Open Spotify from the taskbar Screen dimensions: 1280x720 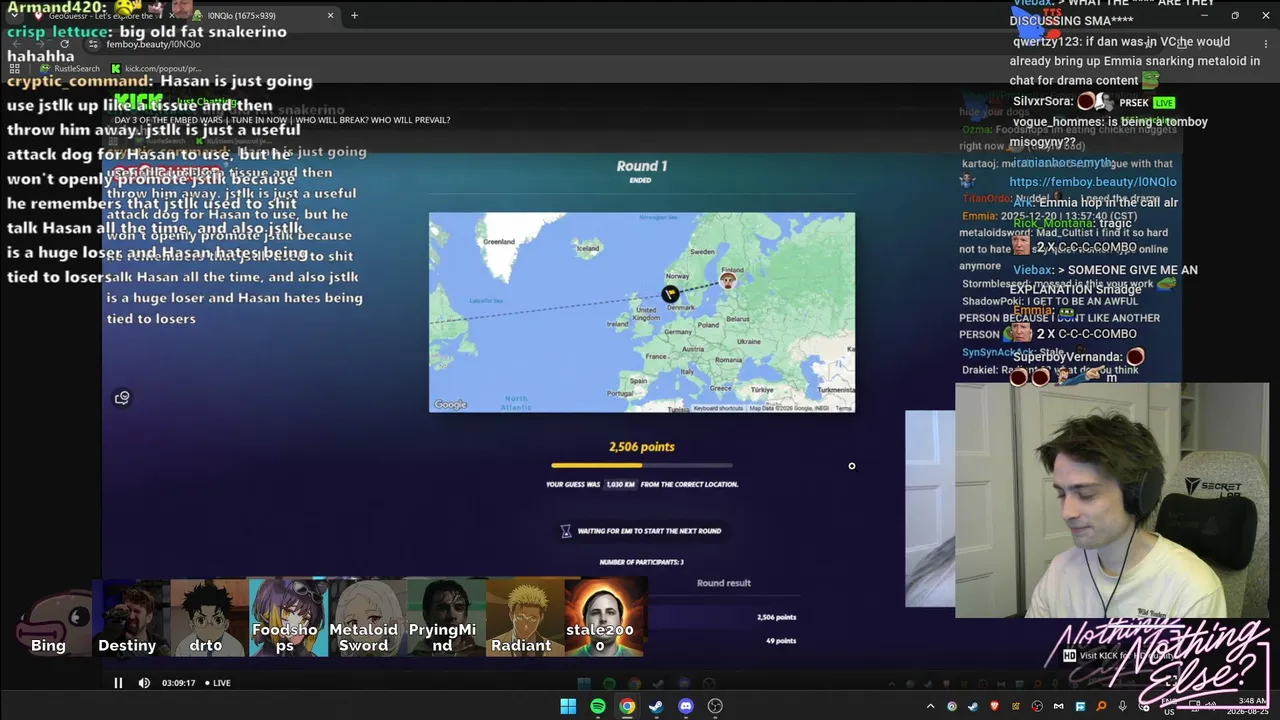click(598, 706)
